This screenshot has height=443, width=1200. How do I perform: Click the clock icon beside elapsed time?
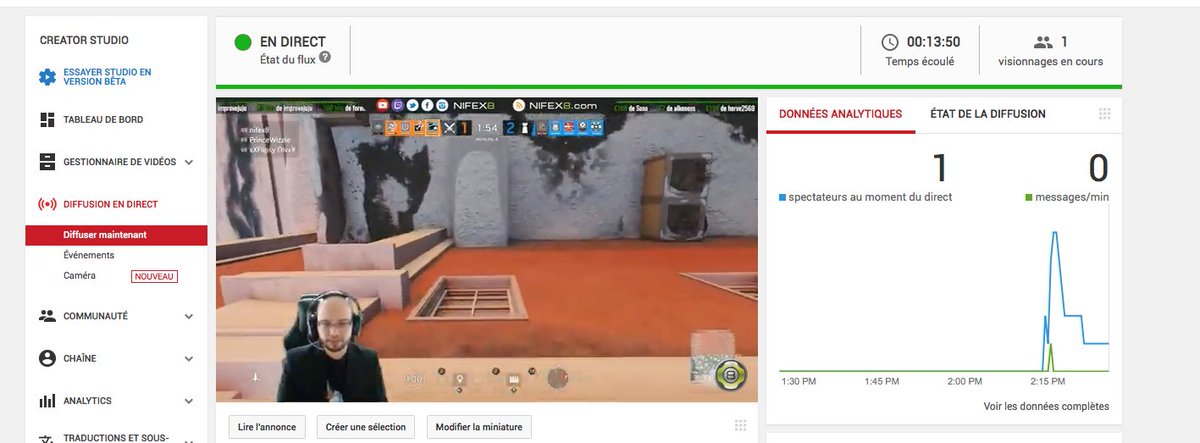pos(889,42)
